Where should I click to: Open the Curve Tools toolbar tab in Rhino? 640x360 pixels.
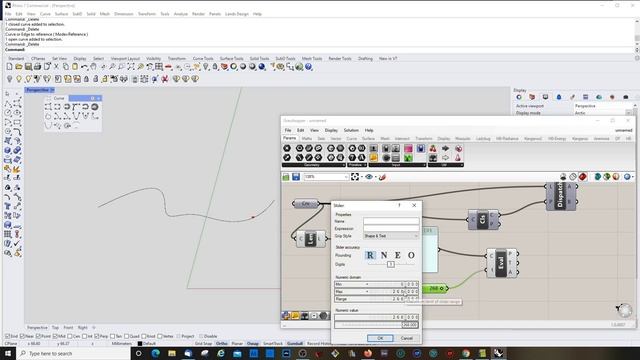[203, 59]
